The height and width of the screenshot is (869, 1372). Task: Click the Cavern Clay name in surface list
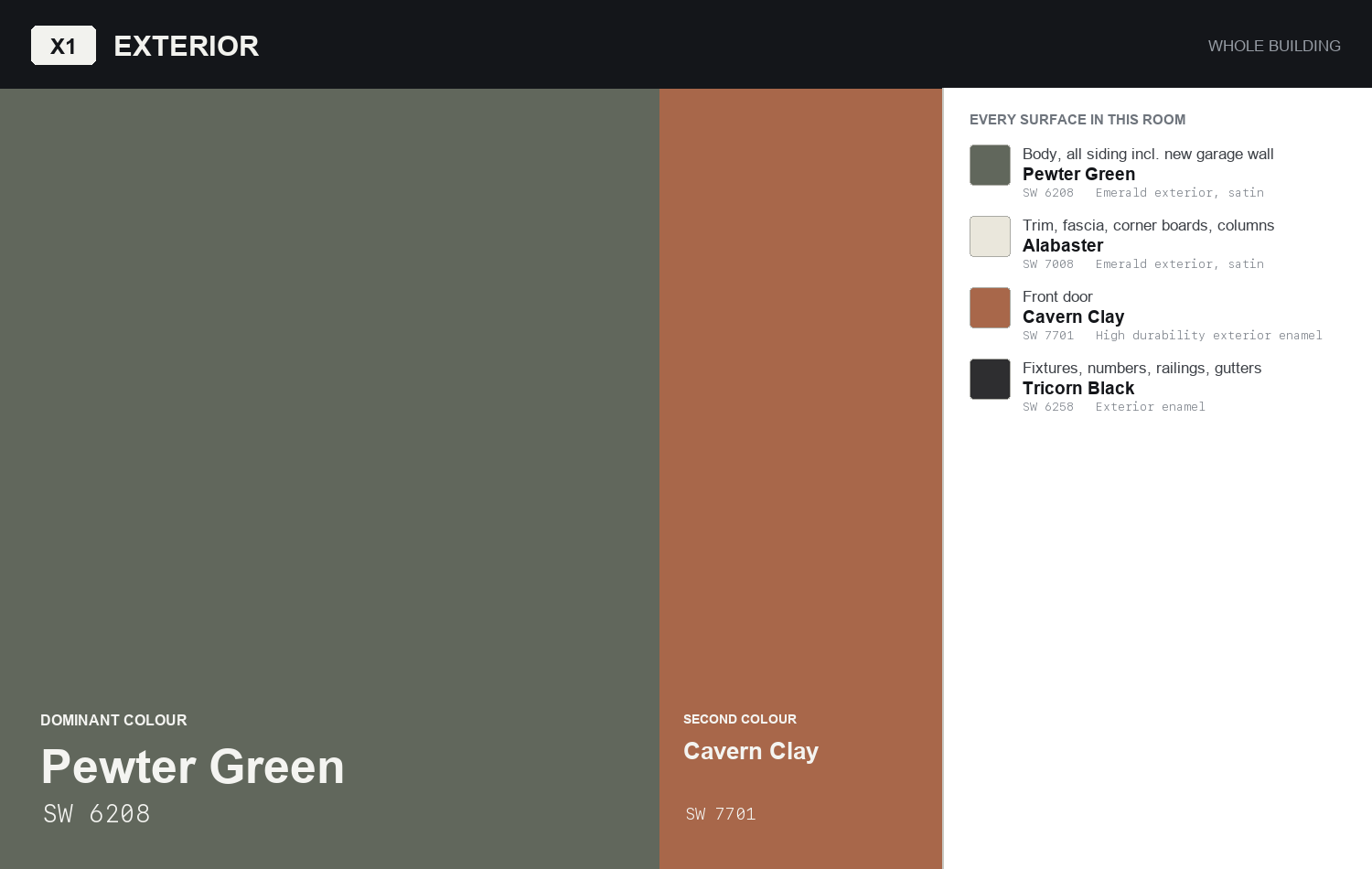point(1073,316)
